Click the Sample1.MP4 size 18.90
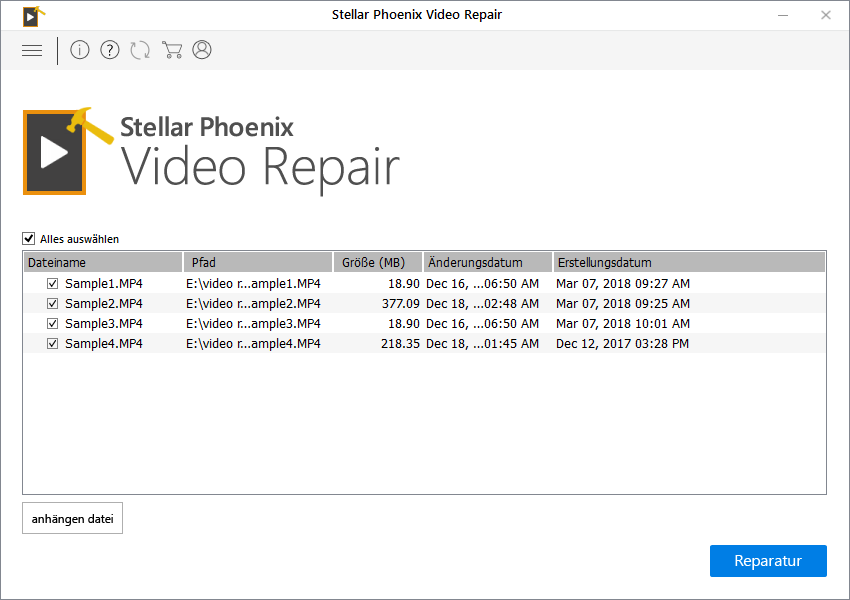The image size is (850, 600). (x=404, y=283)
